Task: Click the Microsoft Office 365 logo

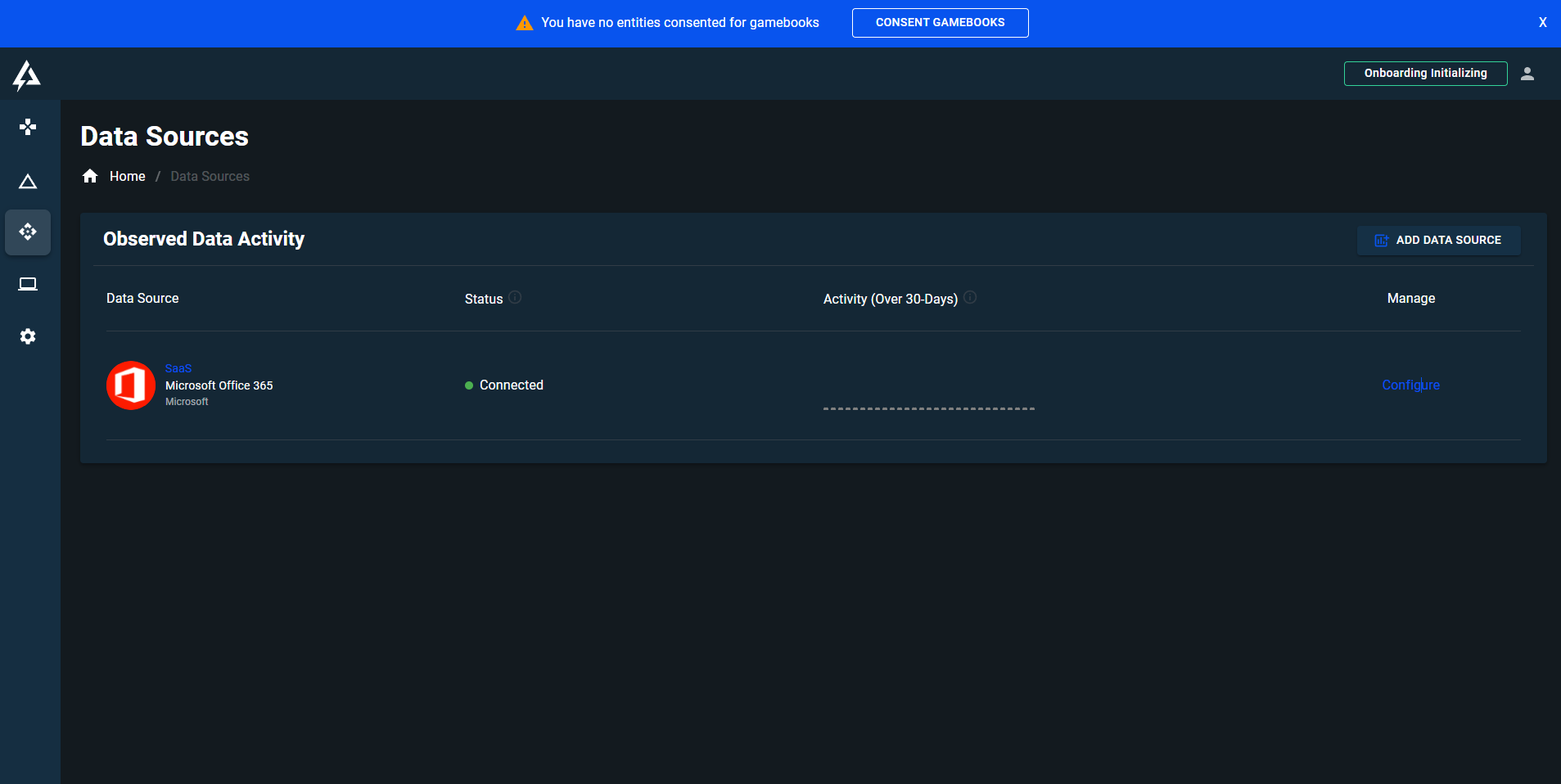Action: point(131,385)
